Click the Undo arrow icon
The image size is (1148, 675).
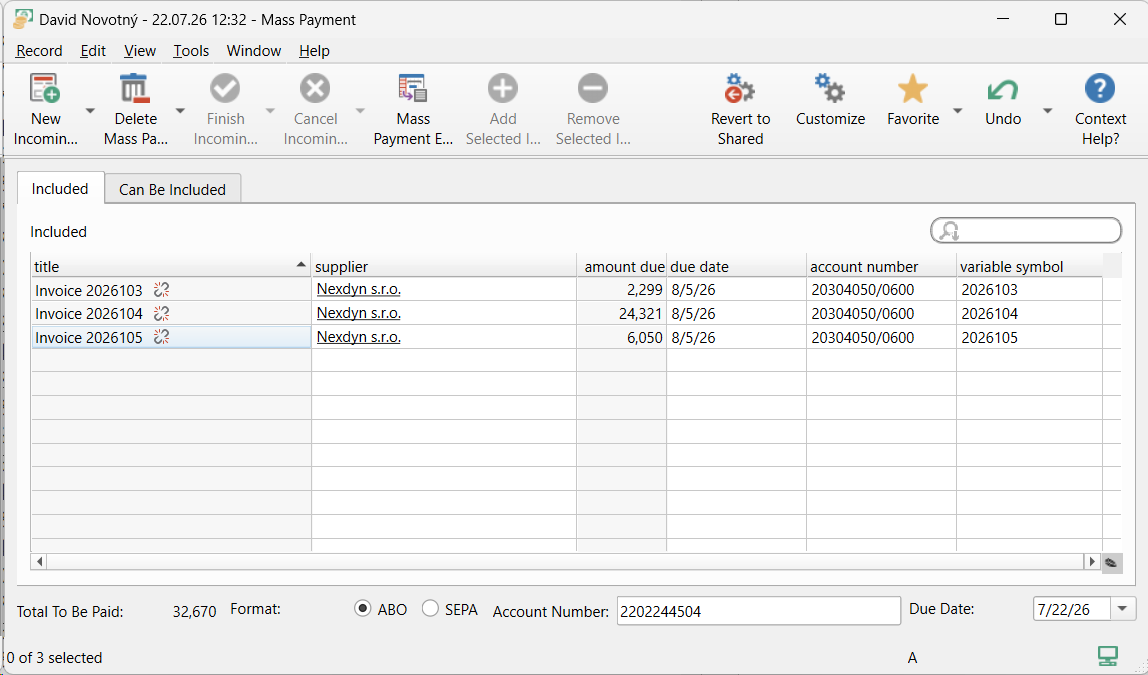1002,89
